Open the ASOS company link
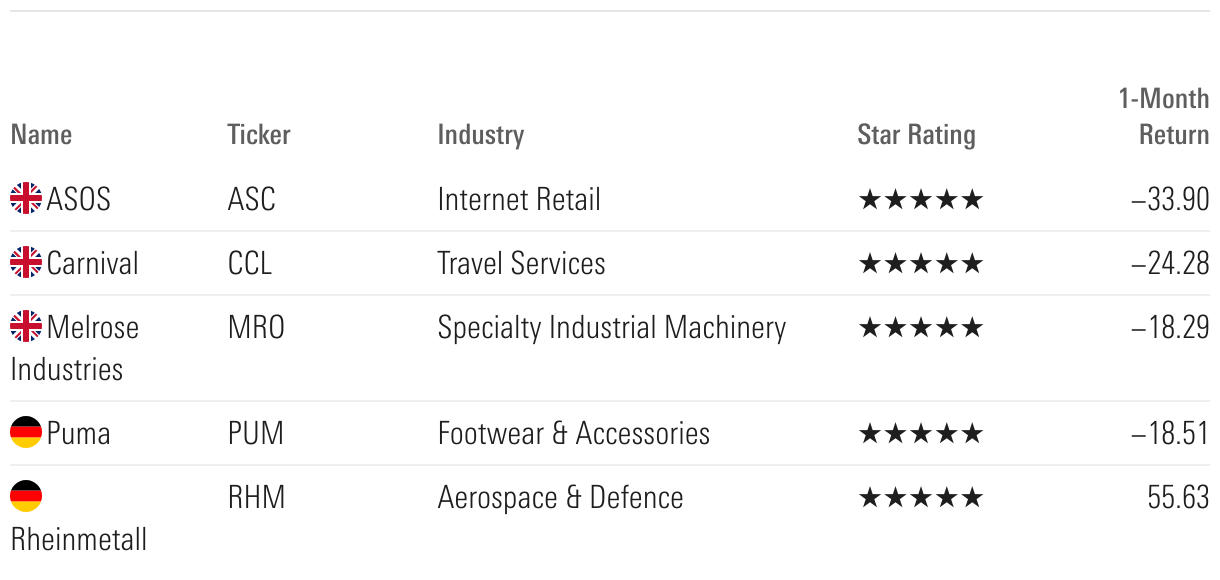 coord(79,199)
